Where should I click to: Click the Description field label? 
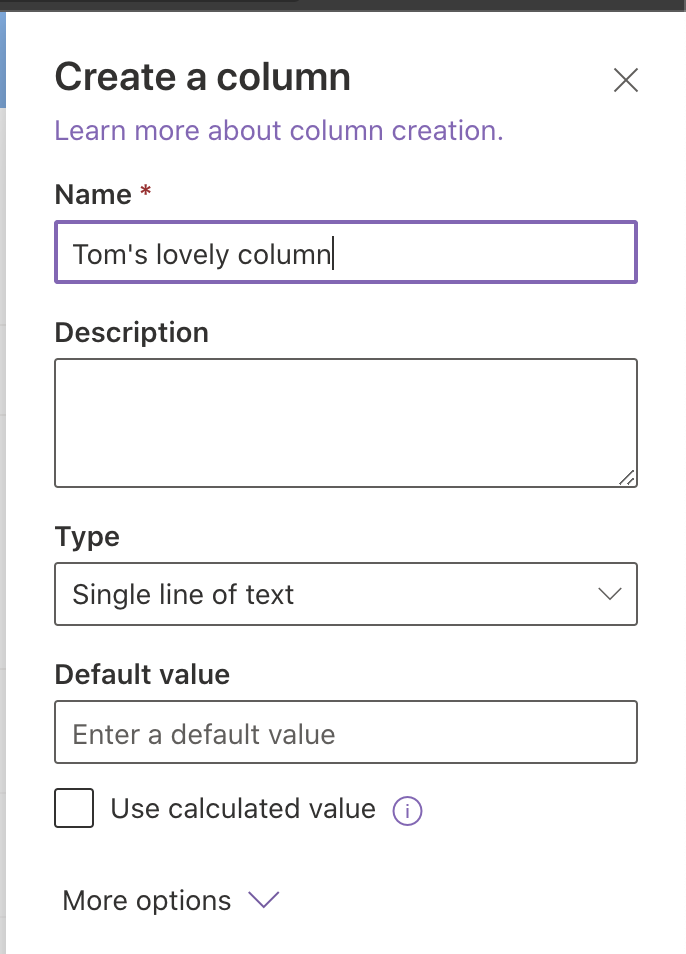click(x=132, y=333)
